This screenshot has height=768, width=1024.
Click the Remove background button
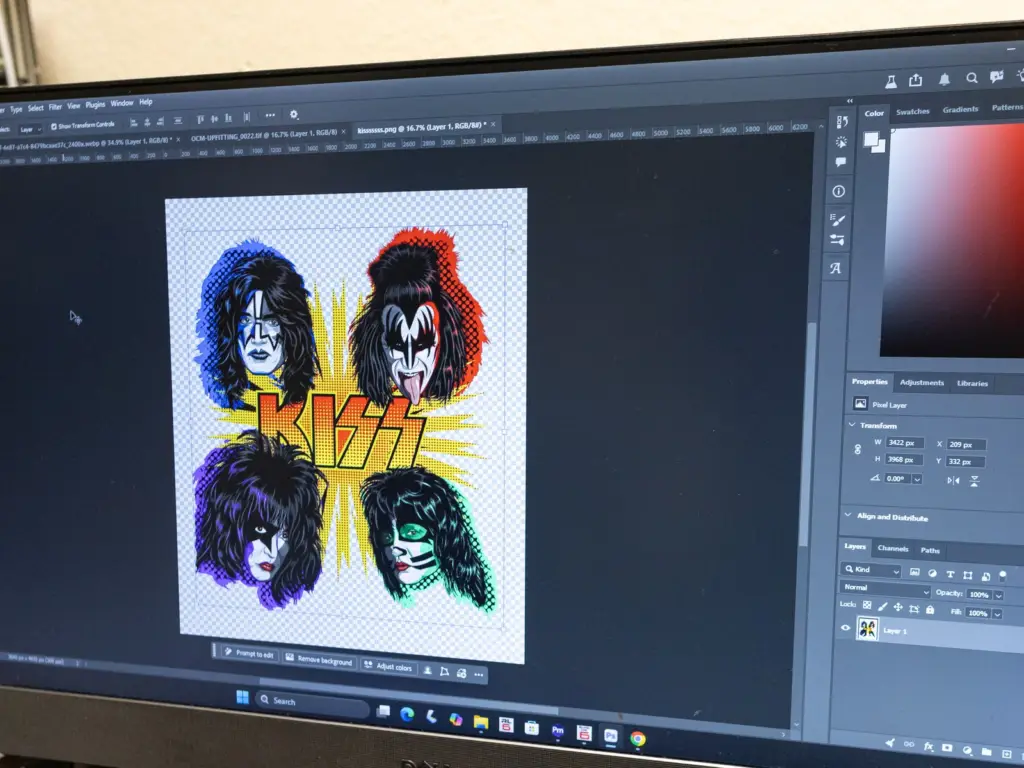coord(319,660)
